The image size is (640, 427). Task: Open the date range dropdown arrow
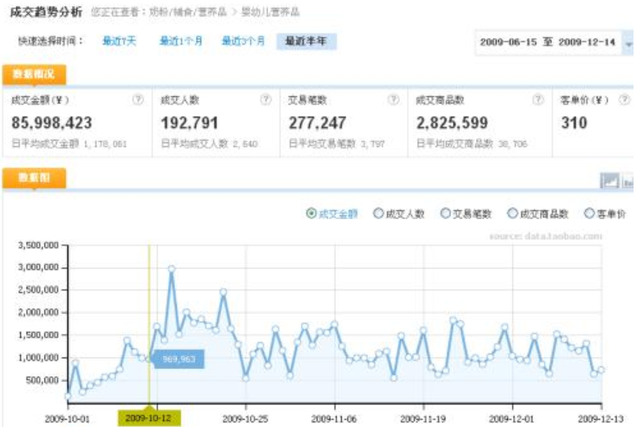627,43
